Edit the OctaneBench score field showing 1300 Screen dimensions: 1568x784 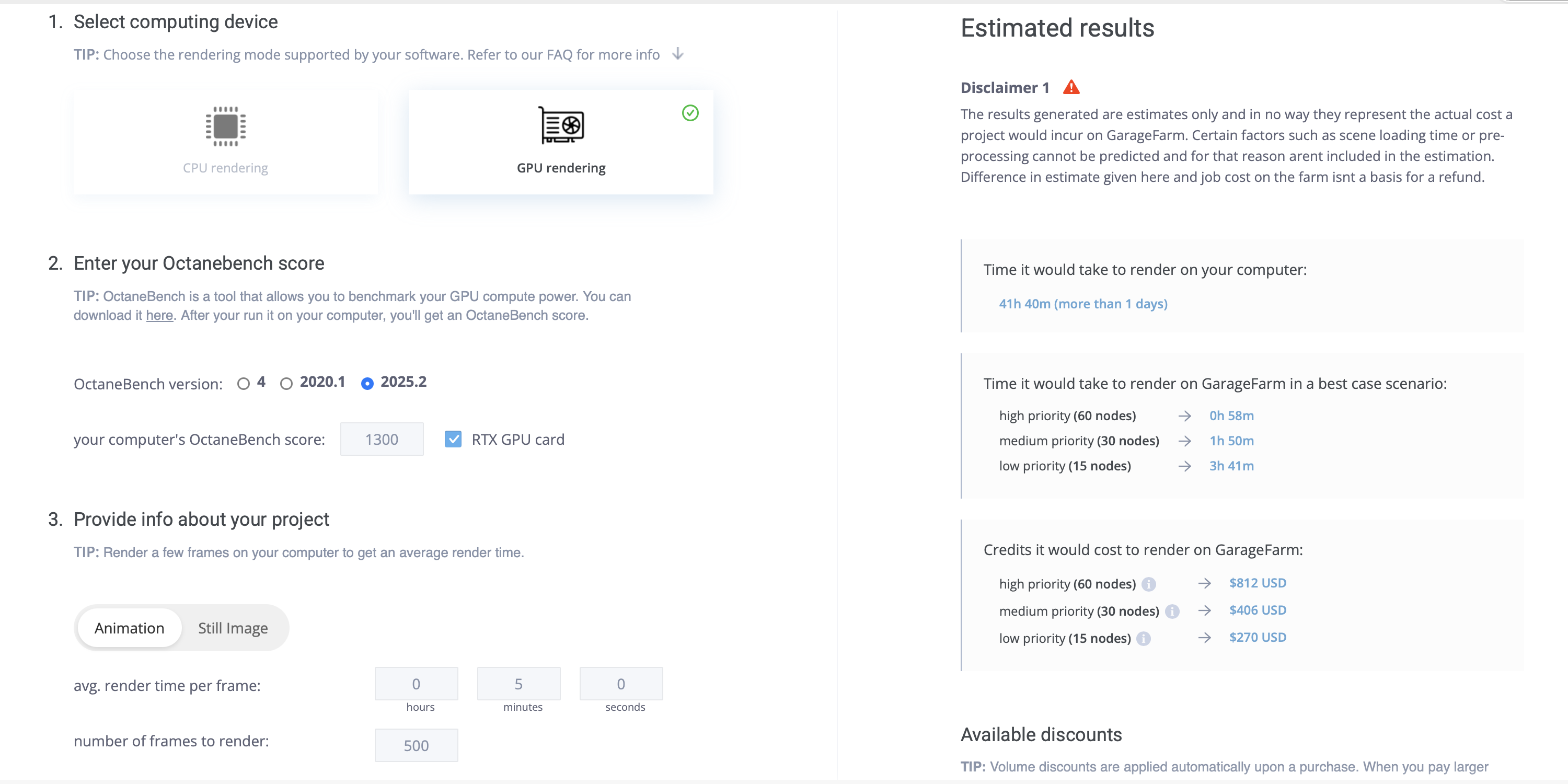click(381, 439)
